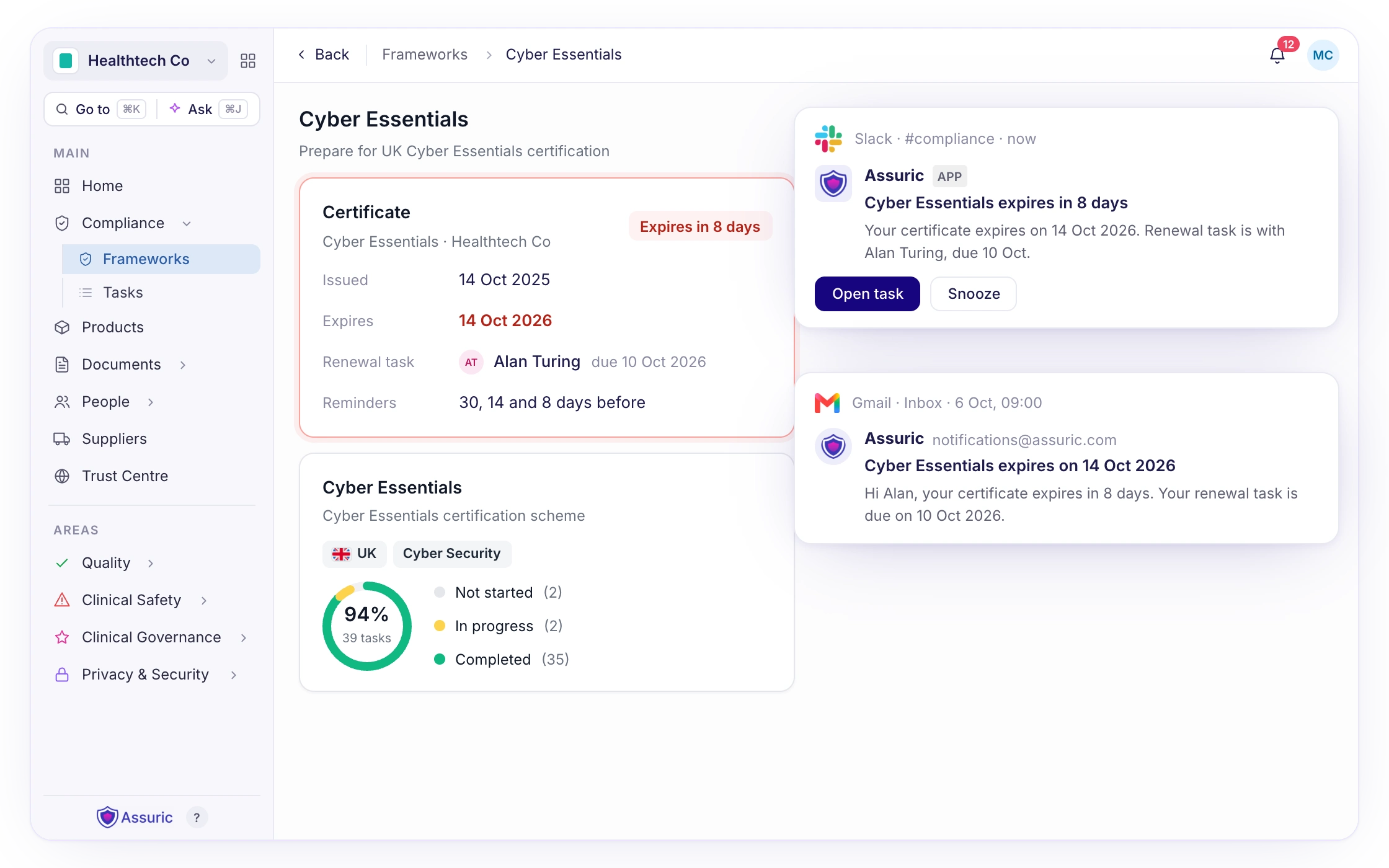Viewport: 1389px width, 868px height.
Task: Click the Suppliers truck icon
Action: point(62,439)
